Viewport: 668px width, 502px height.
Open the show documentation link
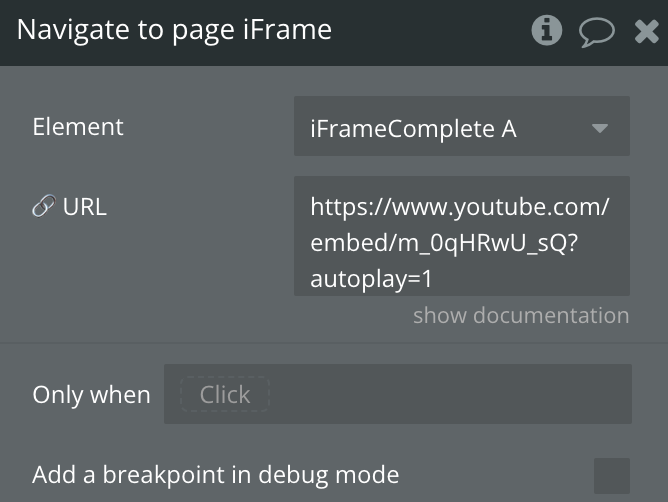pos(521,315)
